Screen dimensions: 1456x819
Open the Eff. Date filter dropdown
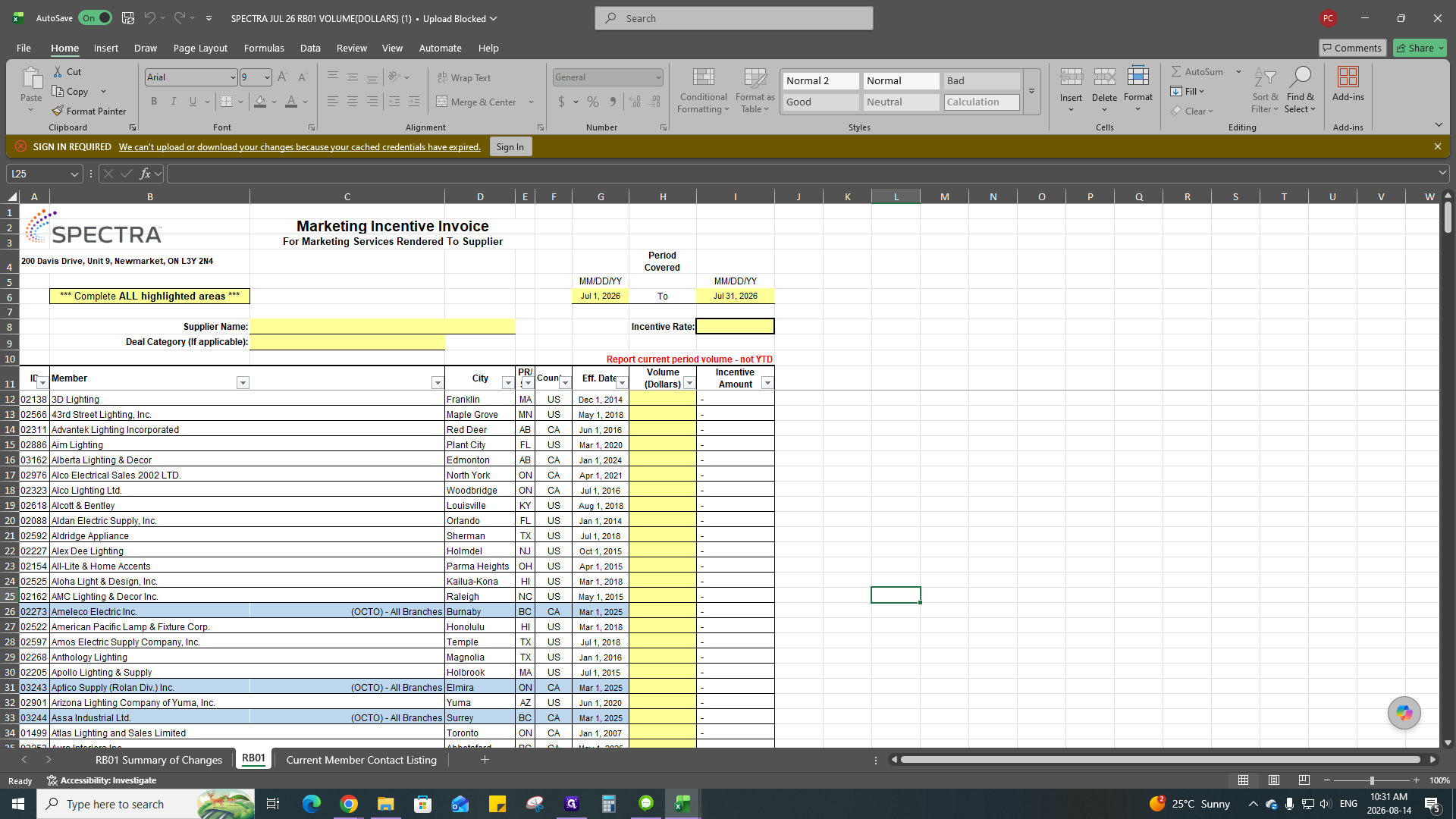point(622,383)
